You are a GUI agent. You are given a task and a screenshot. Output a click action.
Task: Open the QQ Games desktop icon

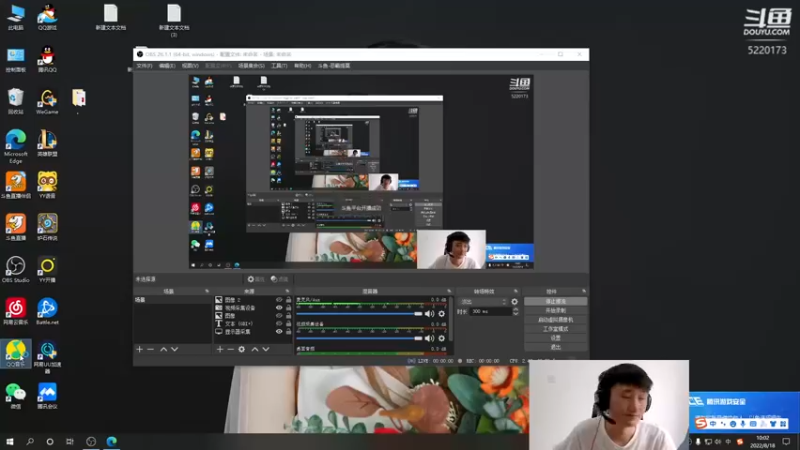tap(47, 17)
